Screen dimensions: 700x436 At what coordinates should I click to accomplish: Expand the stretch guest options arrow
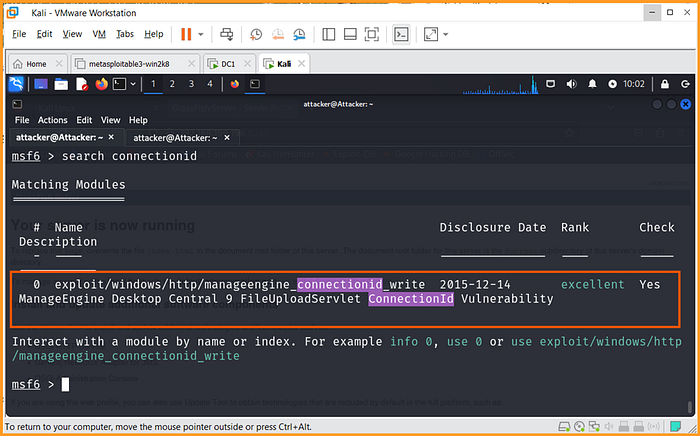(446, 34)
